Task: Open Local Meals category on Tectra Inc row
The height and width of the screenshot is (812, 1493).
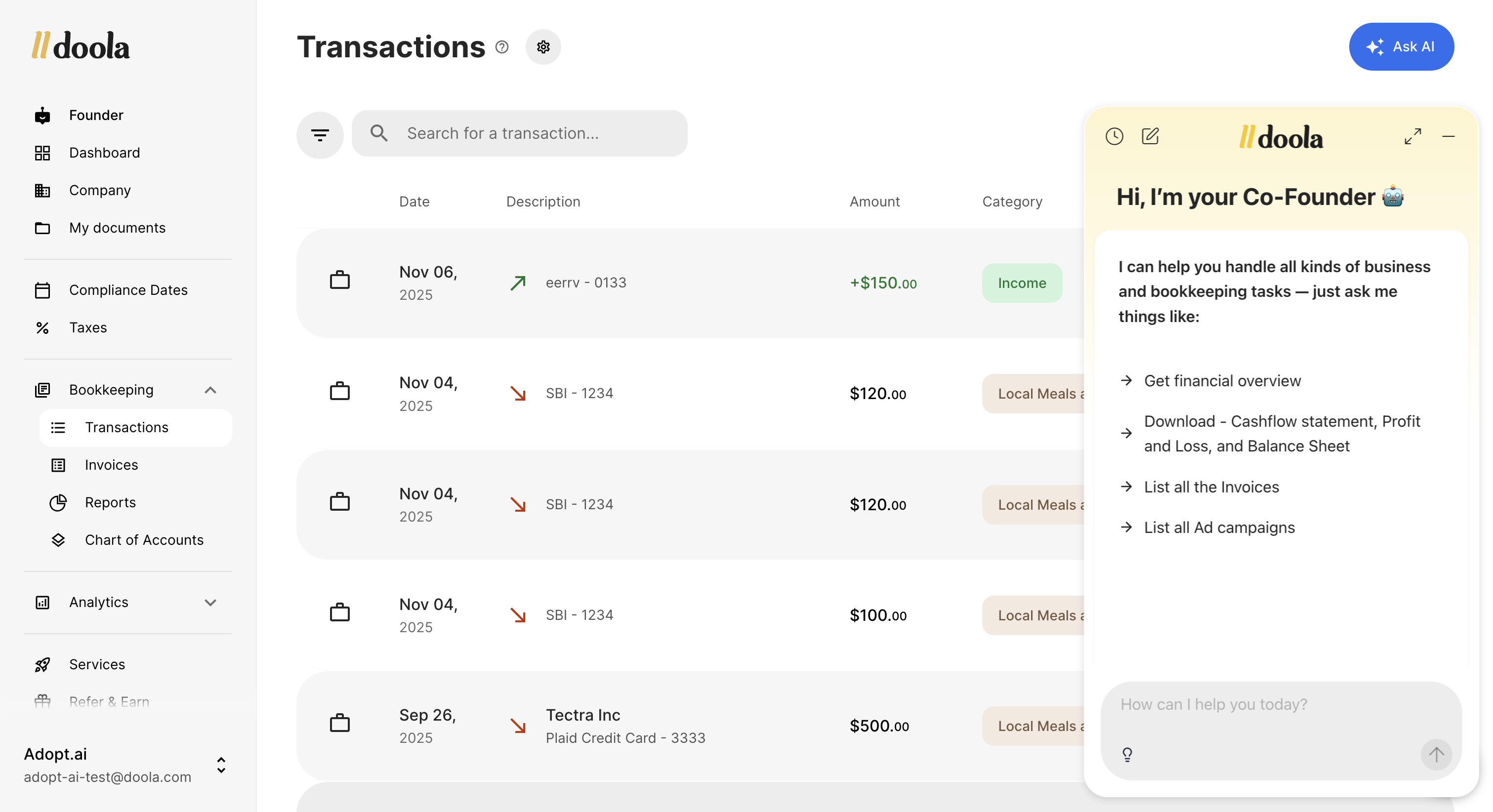Action: coord(1035,726)
